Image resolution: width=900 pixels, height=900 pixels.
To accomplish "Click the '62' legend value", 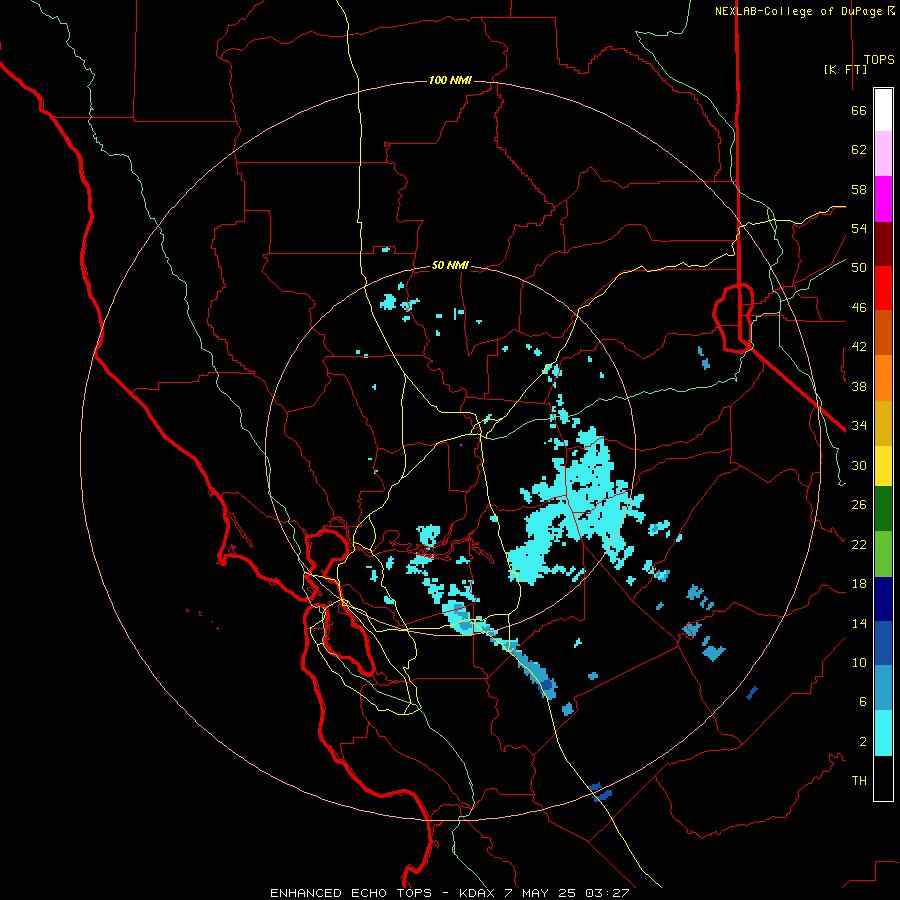I will tap(859, 150).
